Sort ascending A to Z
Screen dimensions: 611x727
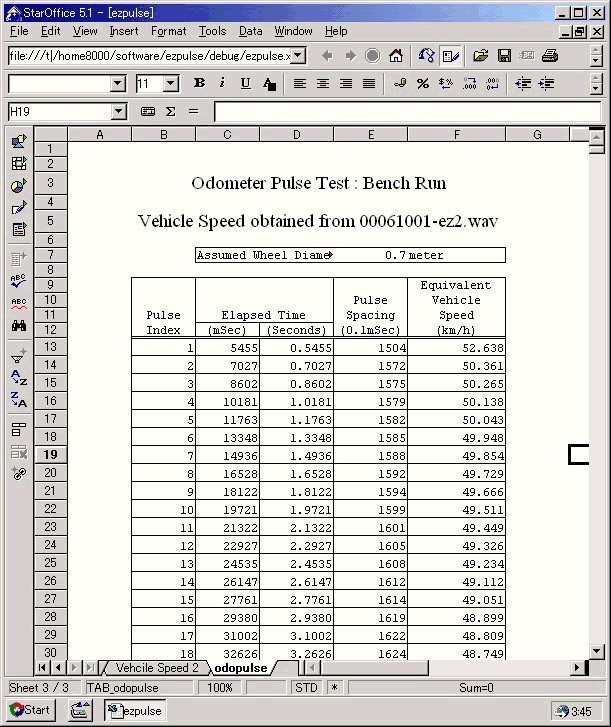(19, 377)
